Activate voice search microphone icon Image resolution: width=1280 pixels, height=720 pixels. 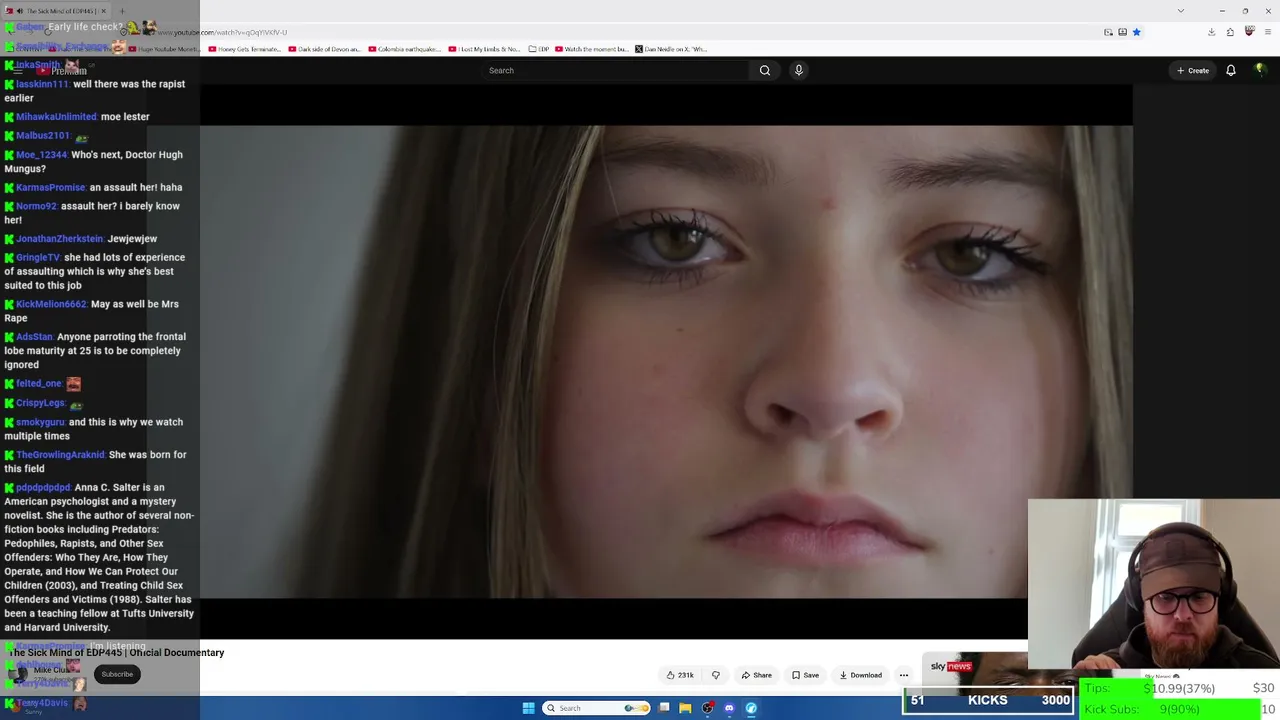coord(798,70)
